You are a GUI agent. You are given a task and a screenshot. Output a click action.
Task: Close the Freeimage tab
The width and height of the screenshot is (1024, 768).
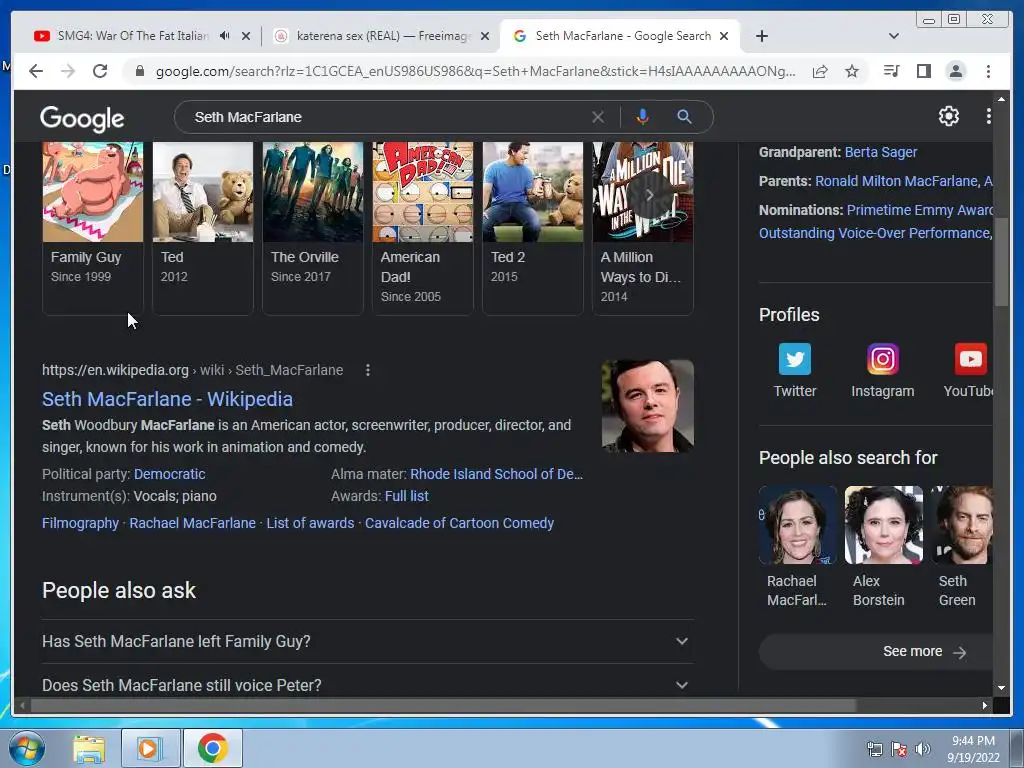(485, 36)
